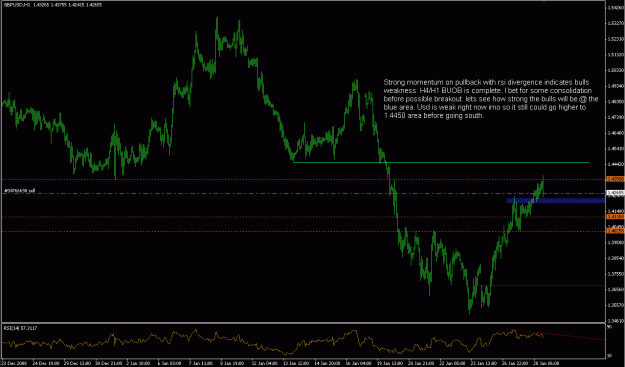625x367 pixels.
Task: Select the dark red horizontal line near the low
Action: pyautogui.click(x=542, y=285)
